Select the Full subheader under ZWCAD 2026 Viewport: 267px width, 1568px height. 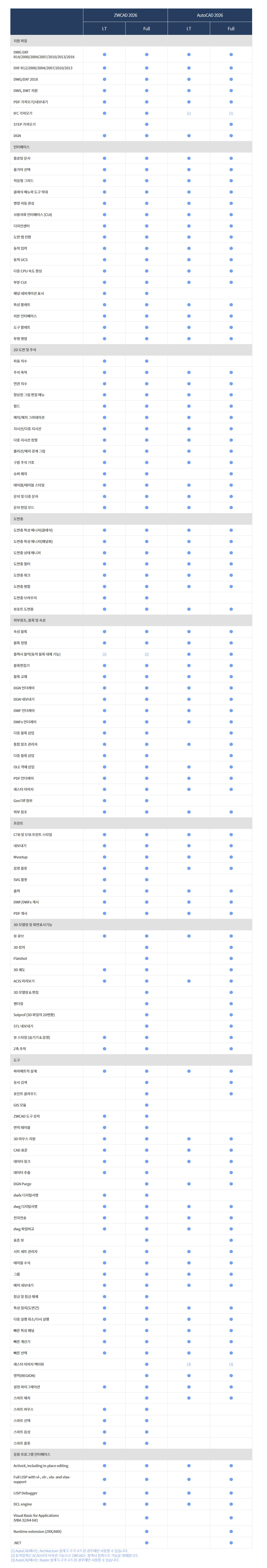[x=146, y=29]
